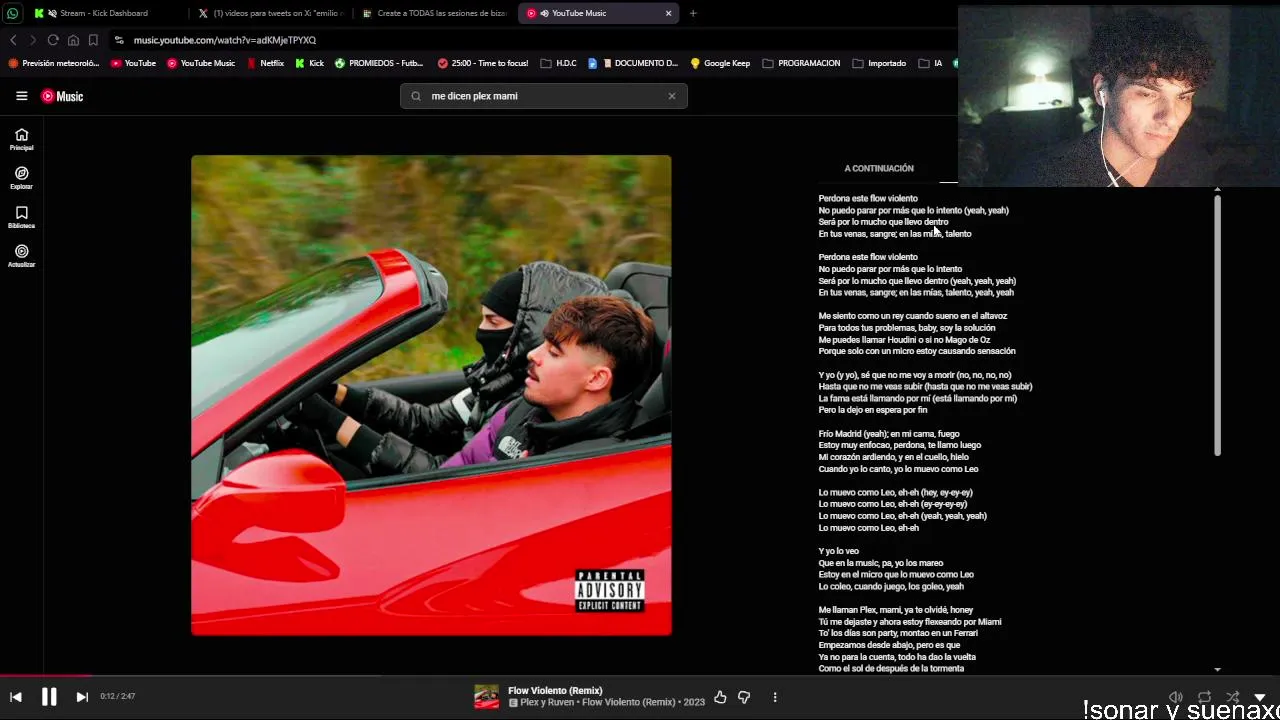Click the album thumbnail in player bar
The width and height of the screenshot is (1280, 720).
coord(486,697)
